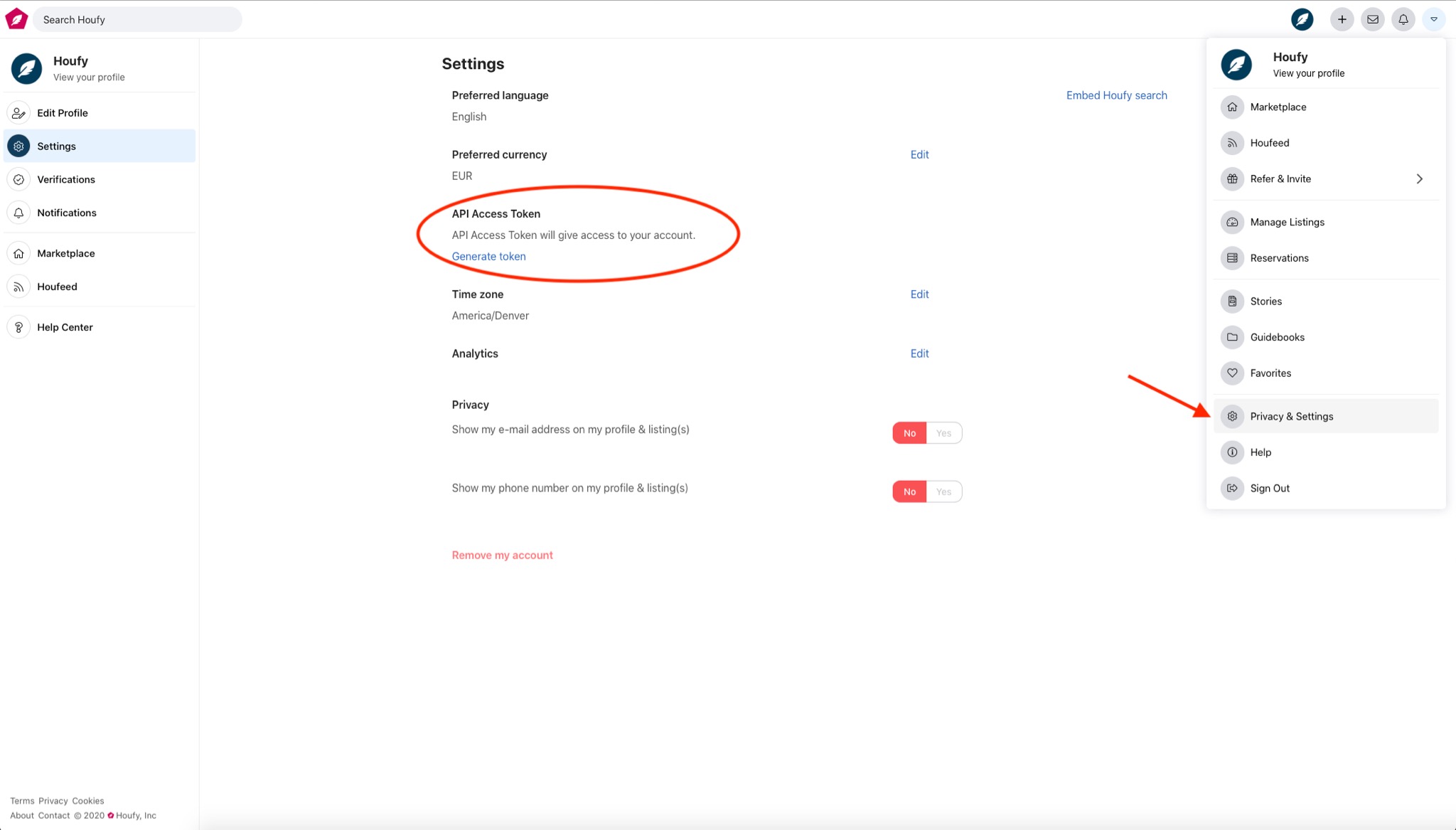Image resolution: width=1456 pixels, height=830 pixels.
Task: Click the Settings gear in the left sidebar
Action: click(18, 147)
